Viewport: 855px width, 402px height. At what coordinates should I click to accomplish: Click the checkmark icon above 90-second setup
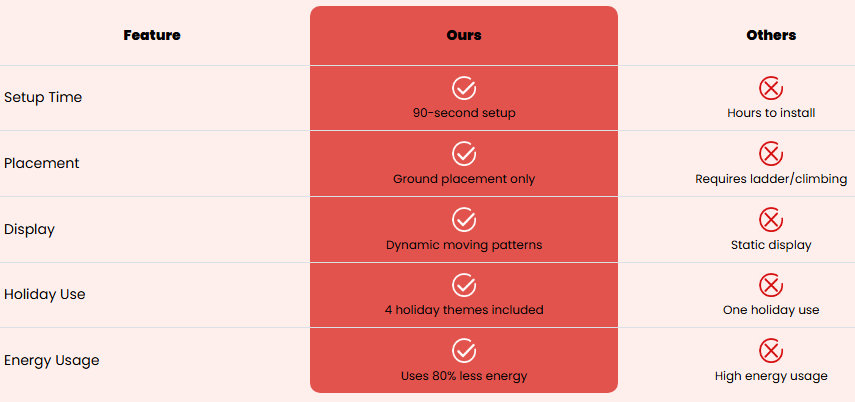pyautogui.click(x=464, y=88)
